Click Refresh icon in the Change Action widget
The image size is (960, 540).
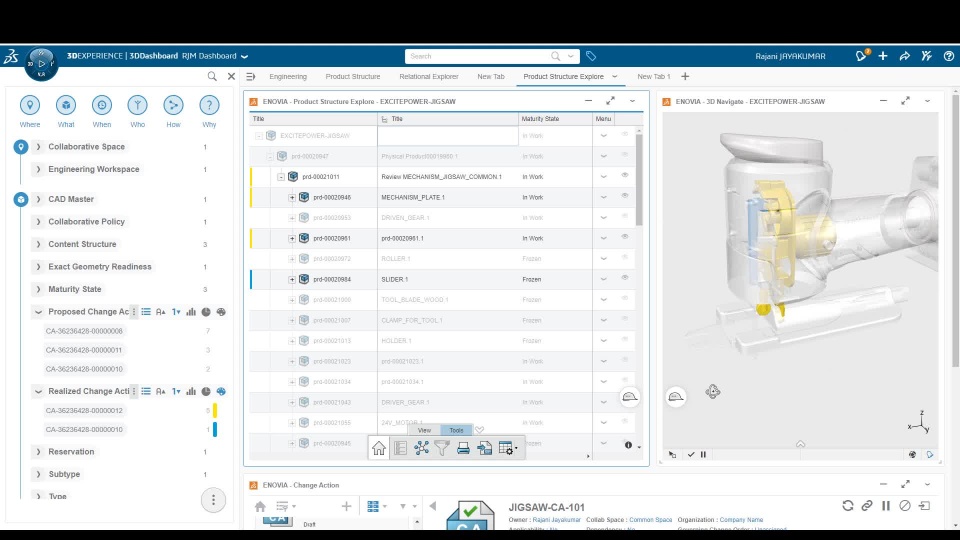847,506
